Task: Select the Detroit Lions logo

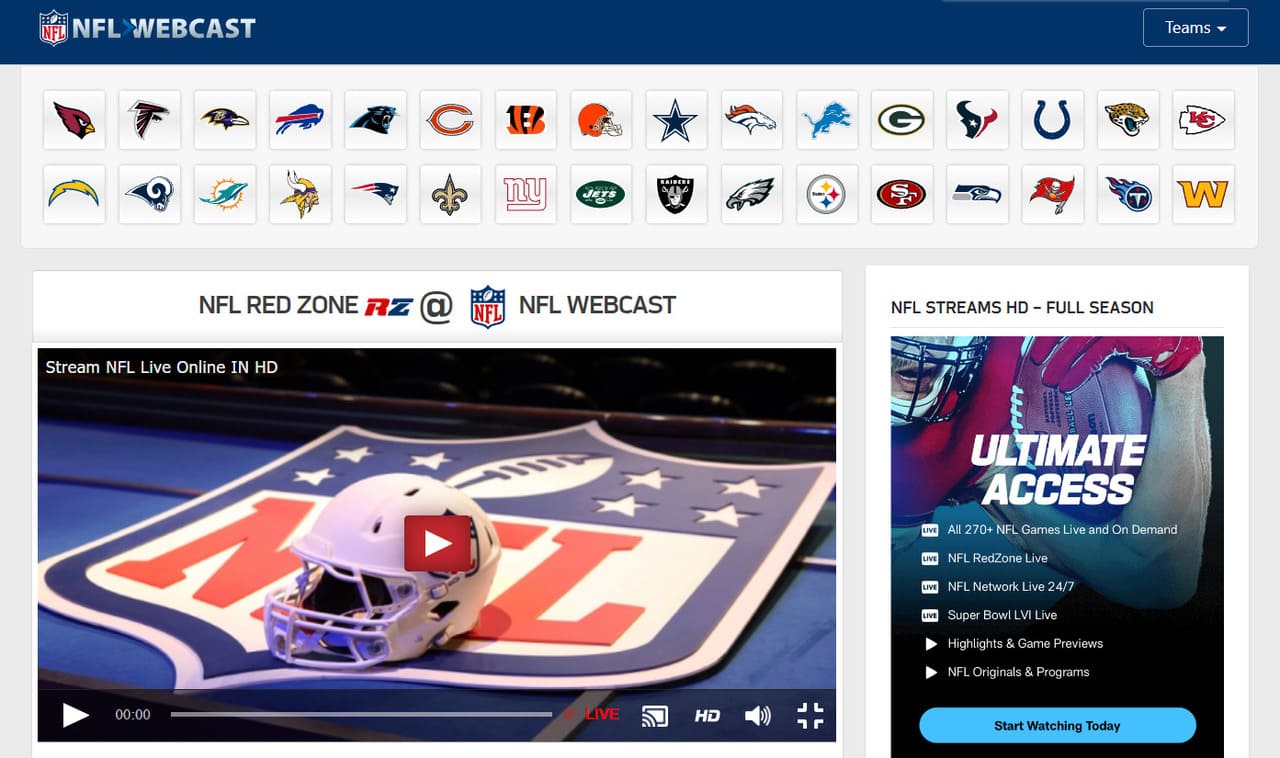Action: click(827, 120)
